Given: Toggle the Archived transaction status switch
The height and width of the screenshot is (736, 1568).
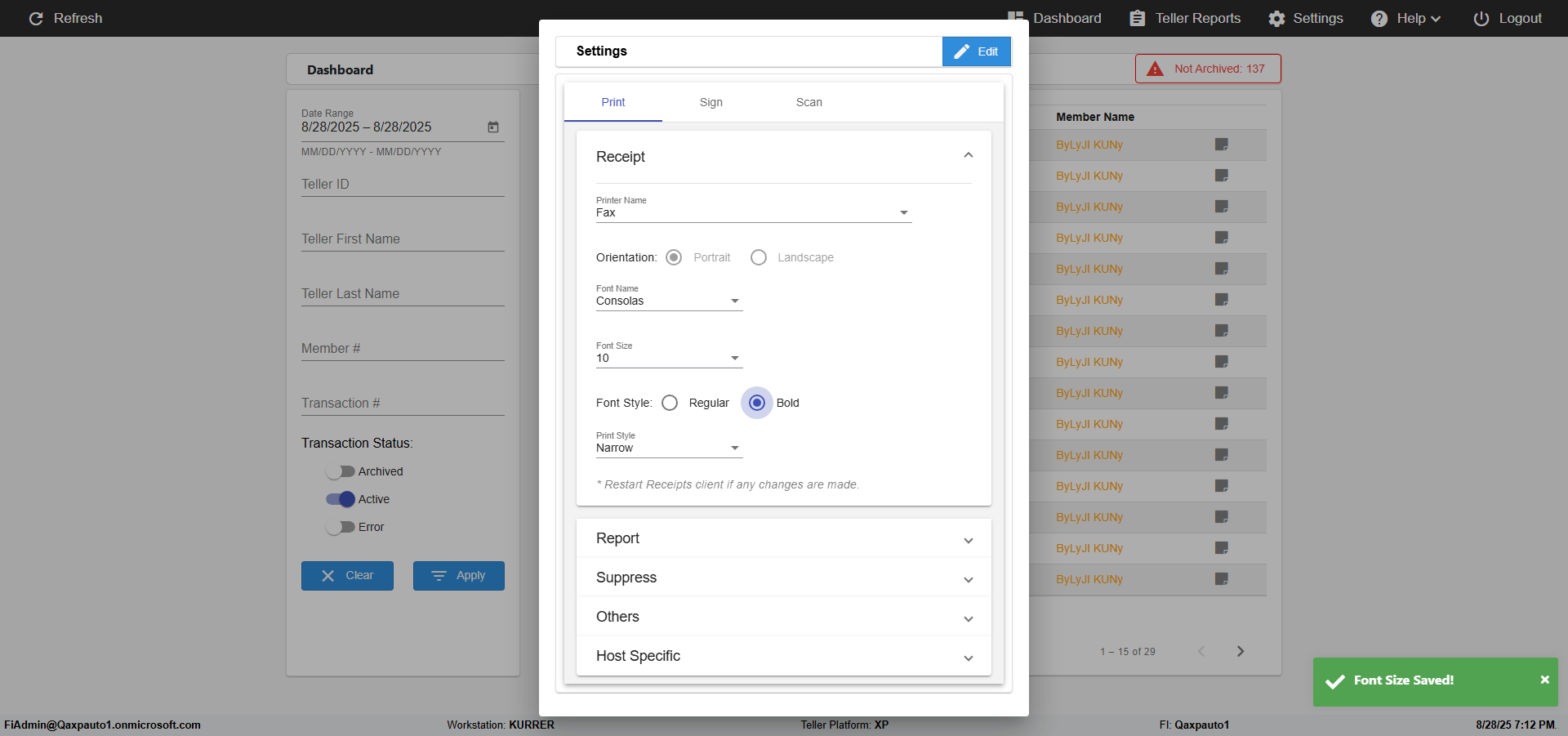Looking at the screenshot, I should 340,471.
